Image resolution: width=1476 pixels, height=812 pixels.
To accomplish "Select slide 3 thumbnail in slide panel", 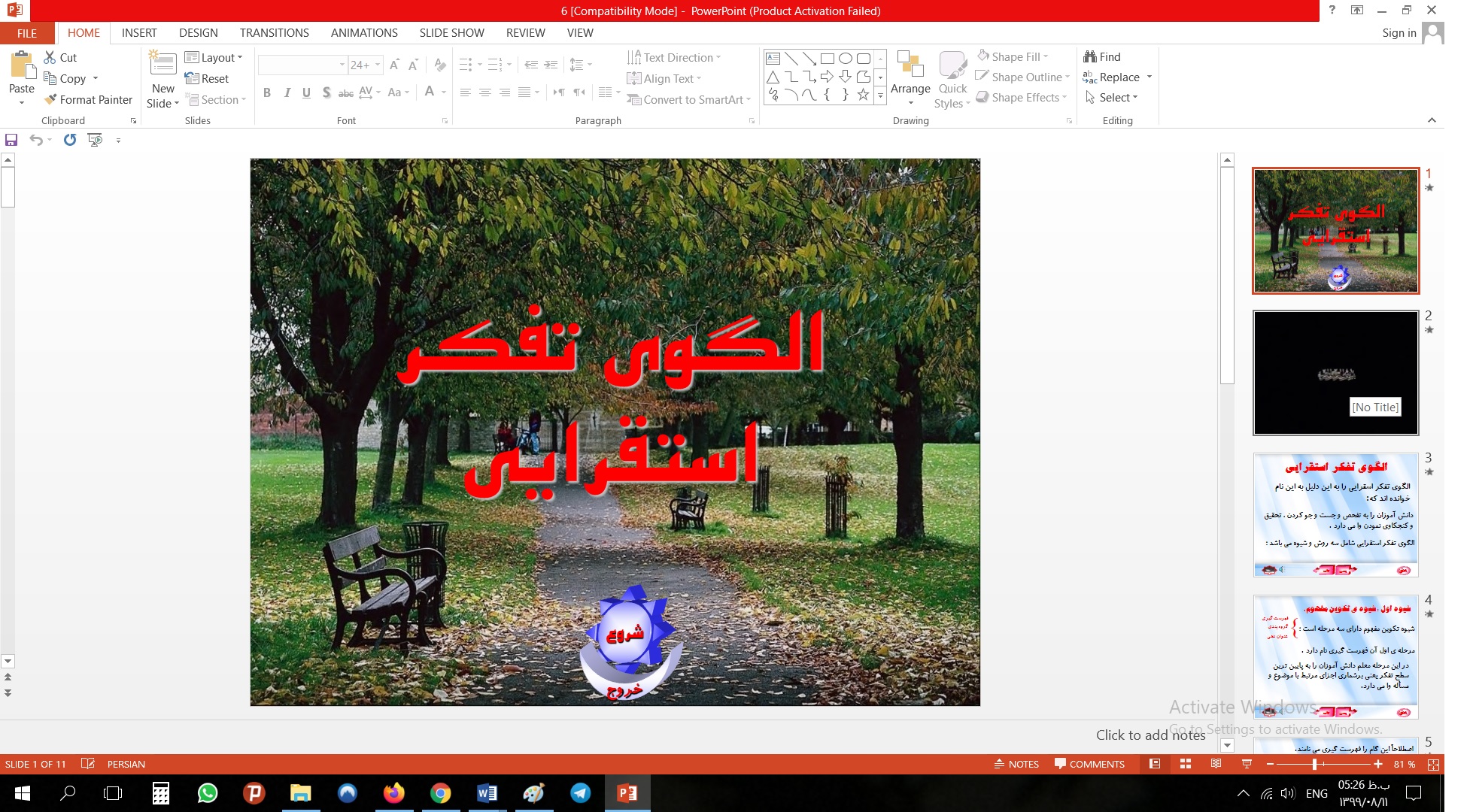I will coord(1335,515).
